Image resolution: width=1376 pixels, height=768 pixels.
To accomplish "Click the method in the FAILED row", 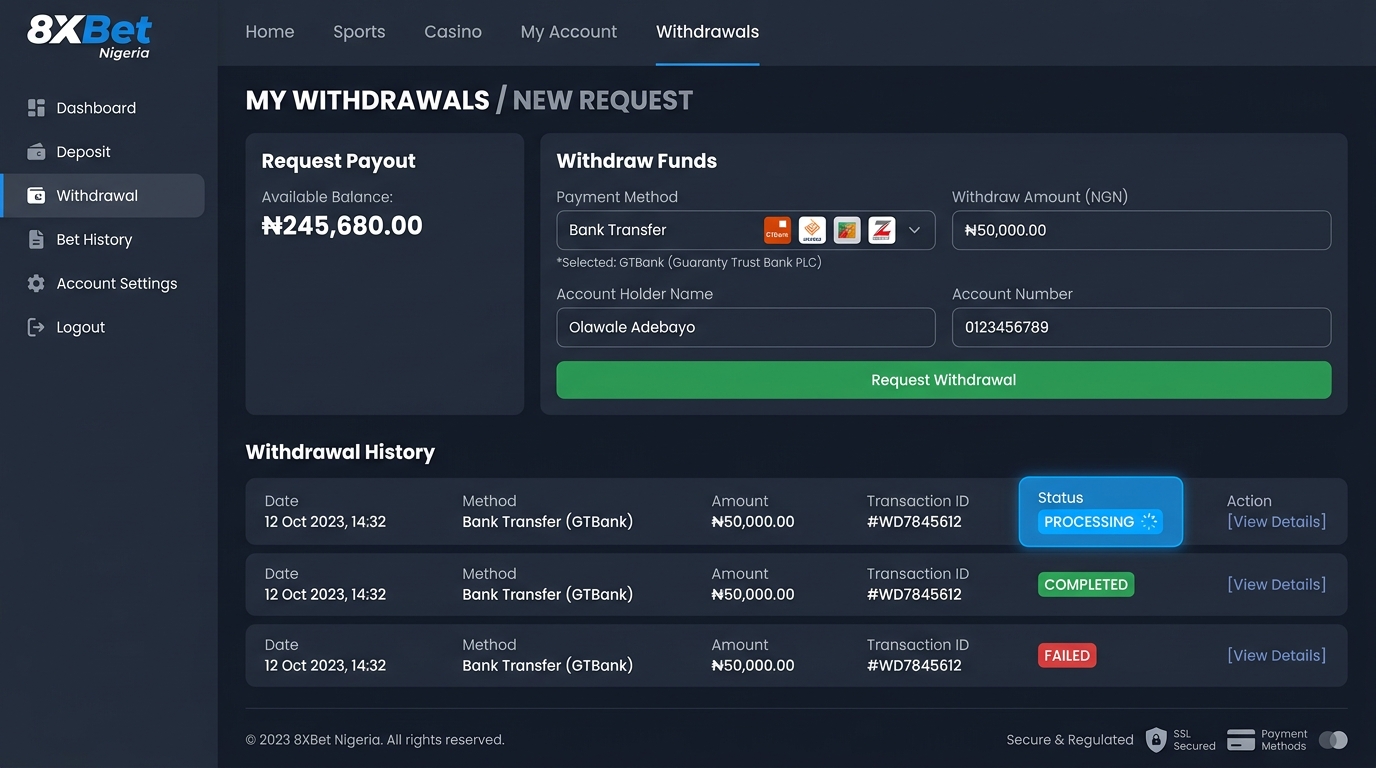I will pos(547,666).
